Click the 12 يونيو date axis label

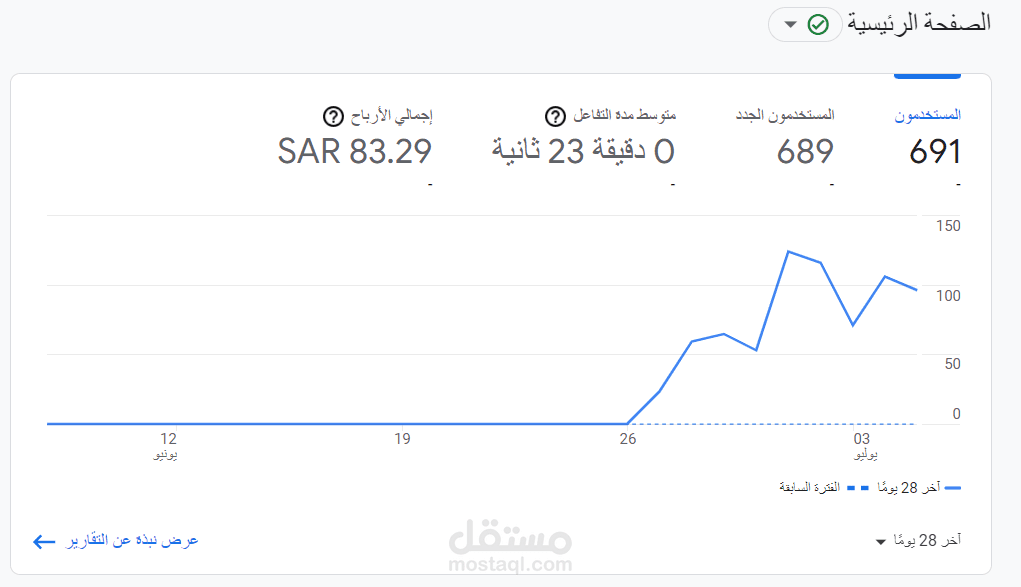tap(167, 446)
